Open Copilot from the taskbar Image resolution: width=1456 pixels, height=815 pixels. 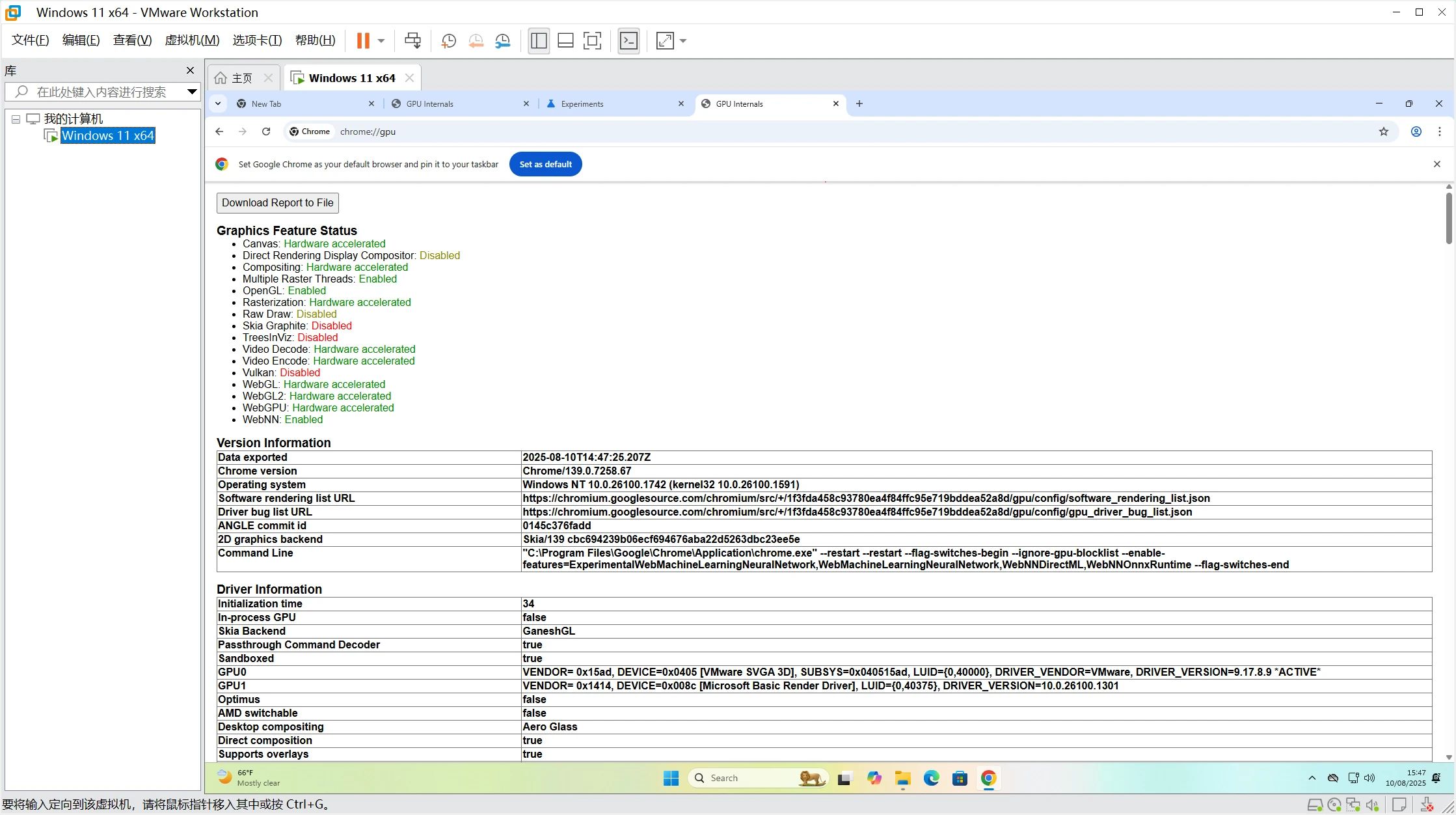coord(874,778)
